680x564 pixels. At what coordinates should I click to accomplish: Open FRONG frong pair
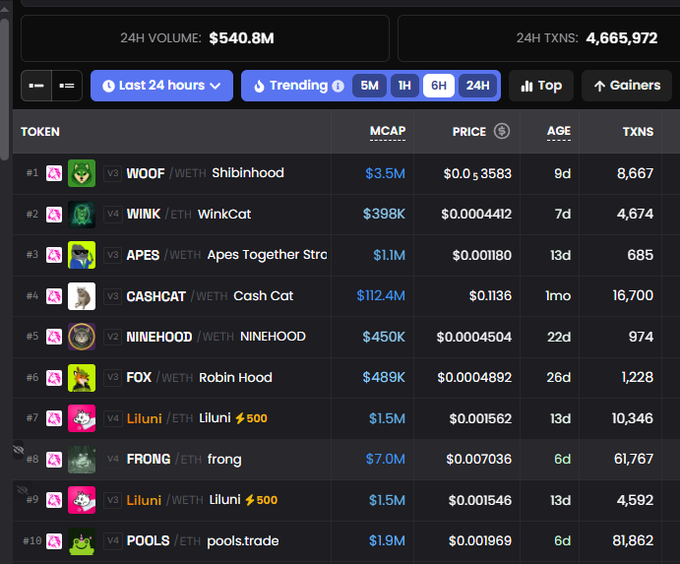184,460
